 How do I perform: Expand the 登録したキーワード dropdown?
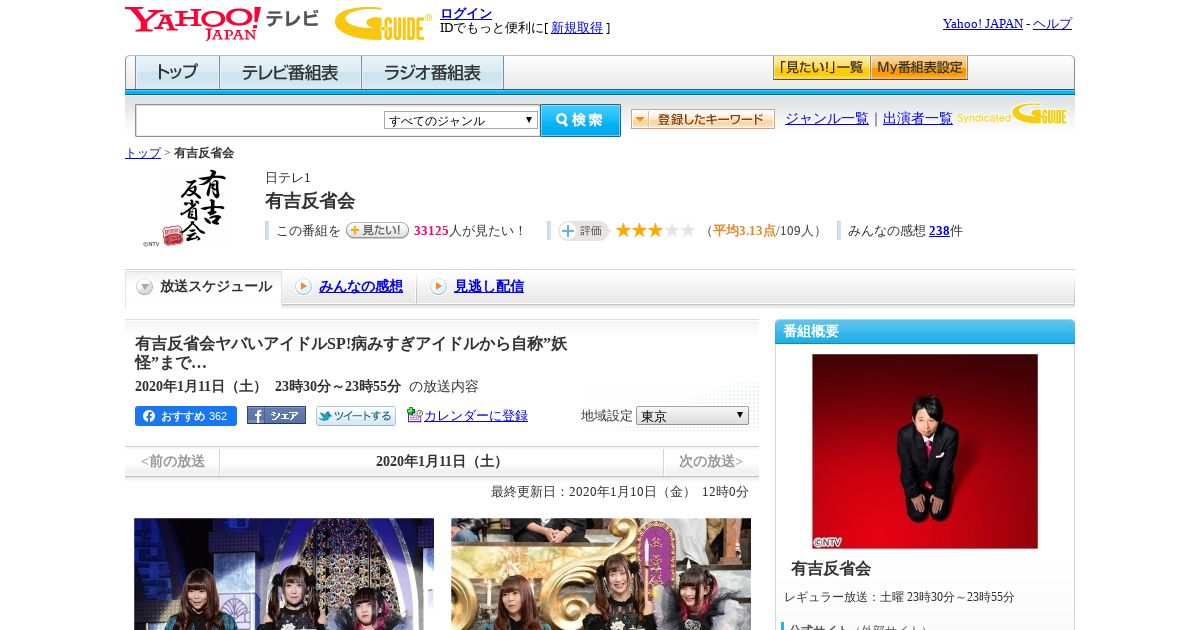point(703,119)
